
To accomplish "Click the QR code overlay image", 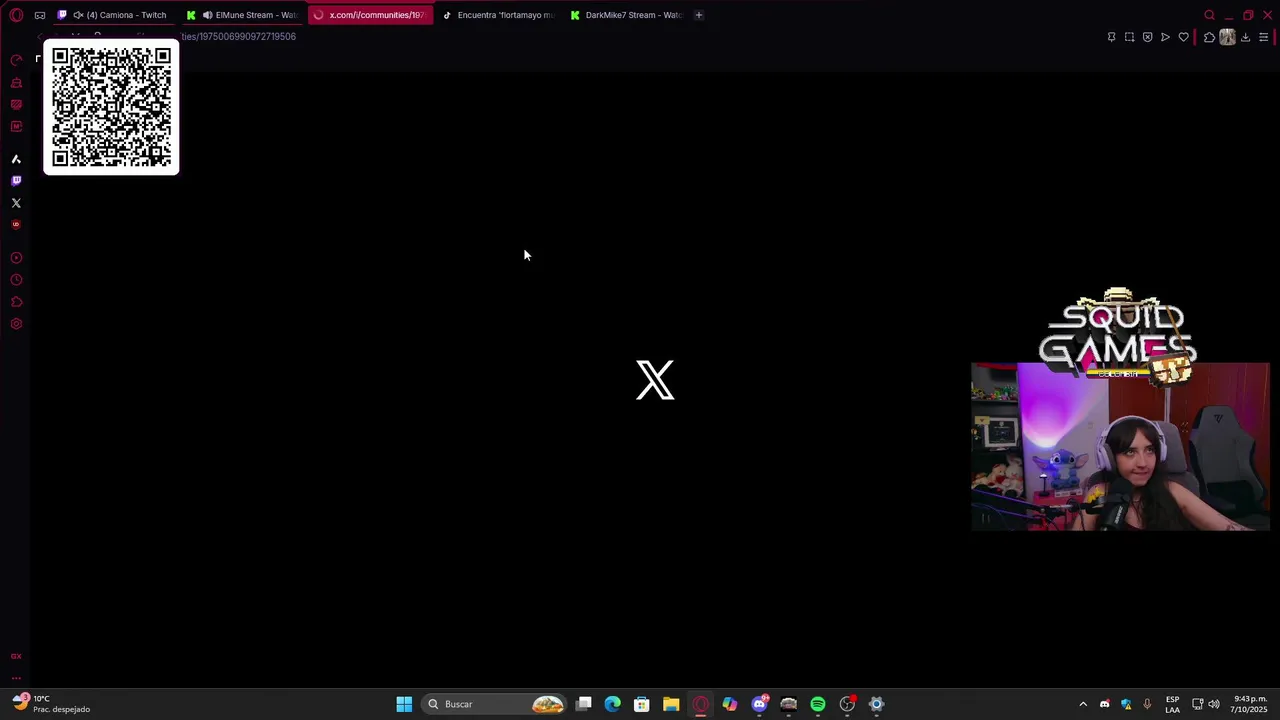I will 111,108.
